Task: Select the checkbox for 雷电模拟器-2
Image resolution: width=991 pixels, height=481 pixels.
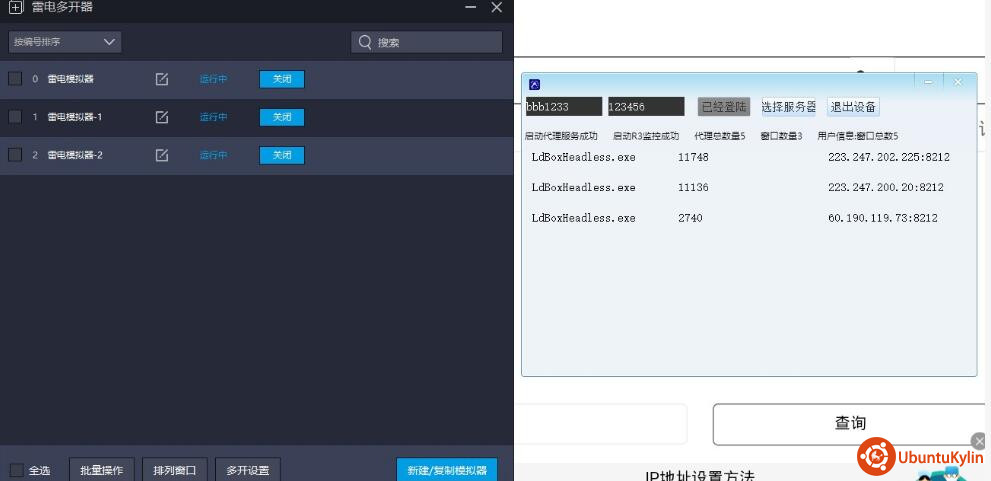Action: click(15, 155)
